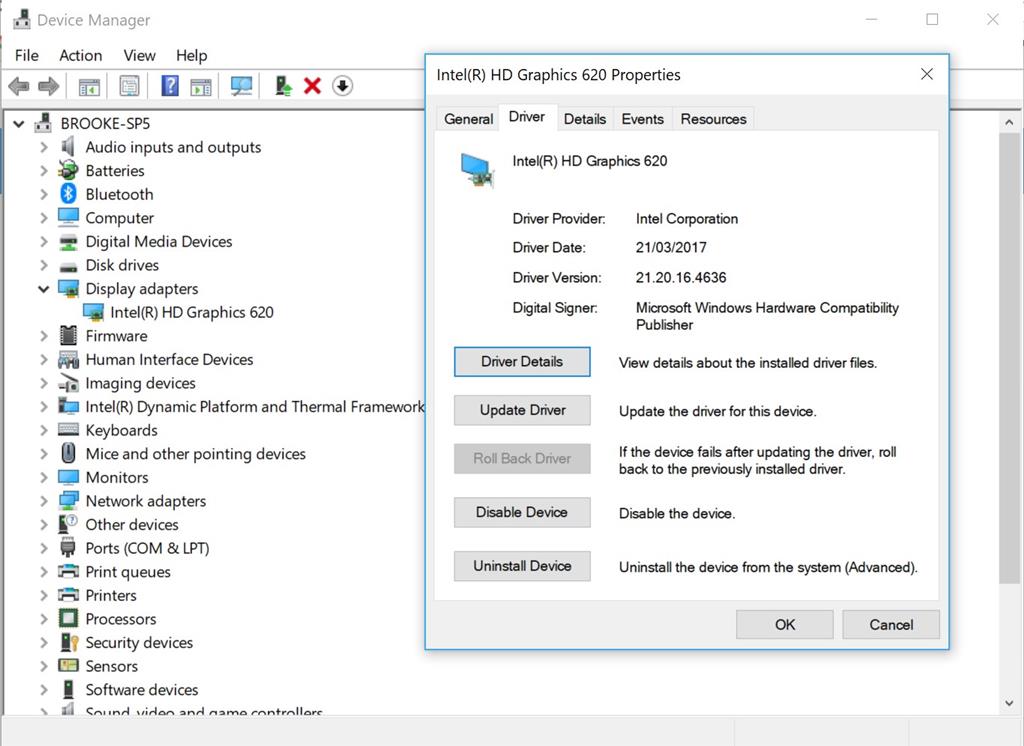Click the Forward arrow toolbar icon

pyautogui.click(x=49, y=86)
